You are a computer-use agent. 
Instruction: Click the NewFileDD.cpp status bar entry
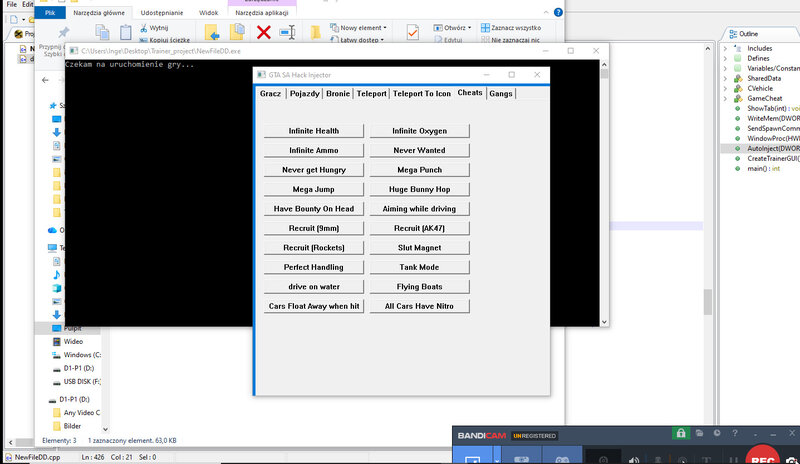pyautogui.click(x=33, y=457)
